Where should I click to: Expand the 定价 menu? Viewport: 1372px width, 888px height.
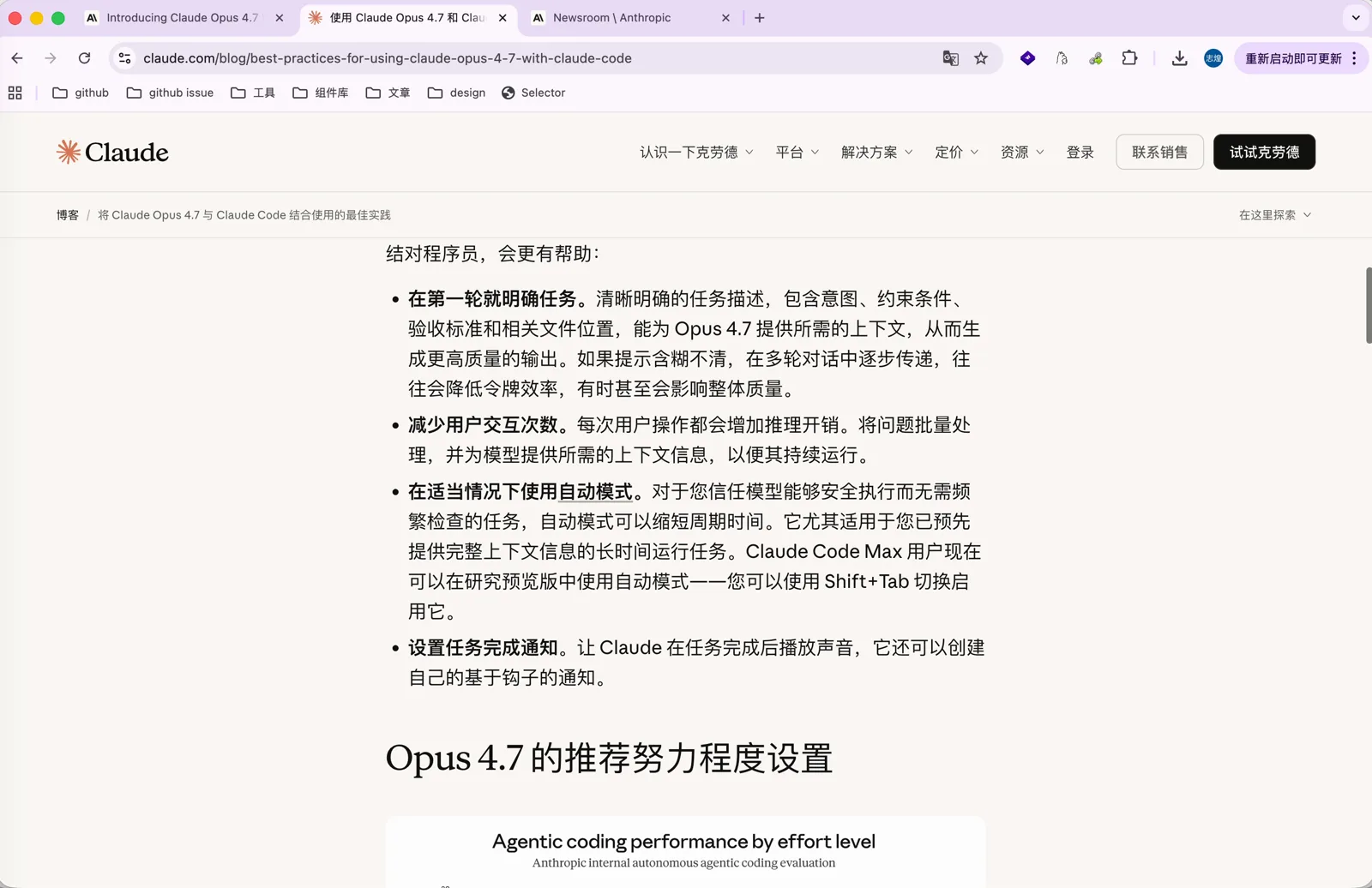956,152
